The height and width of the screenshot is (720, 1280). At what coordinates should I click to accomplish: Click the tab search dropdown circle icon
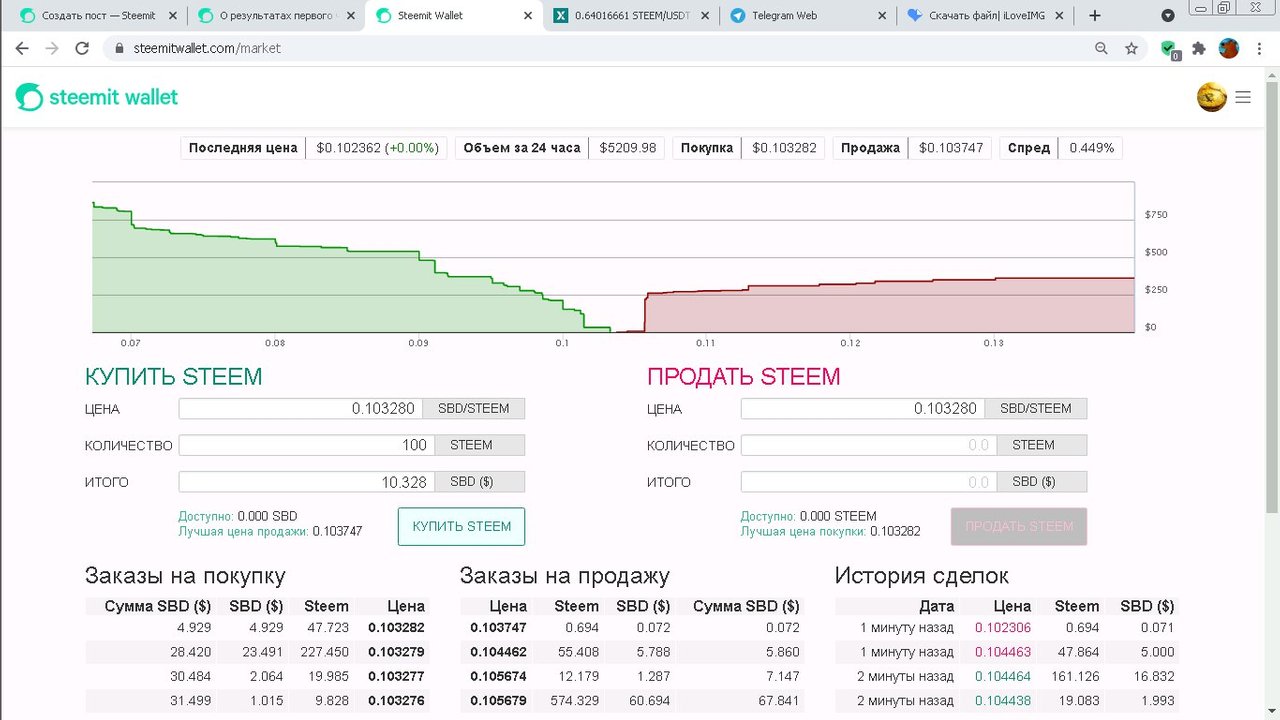click(1168, 15)
